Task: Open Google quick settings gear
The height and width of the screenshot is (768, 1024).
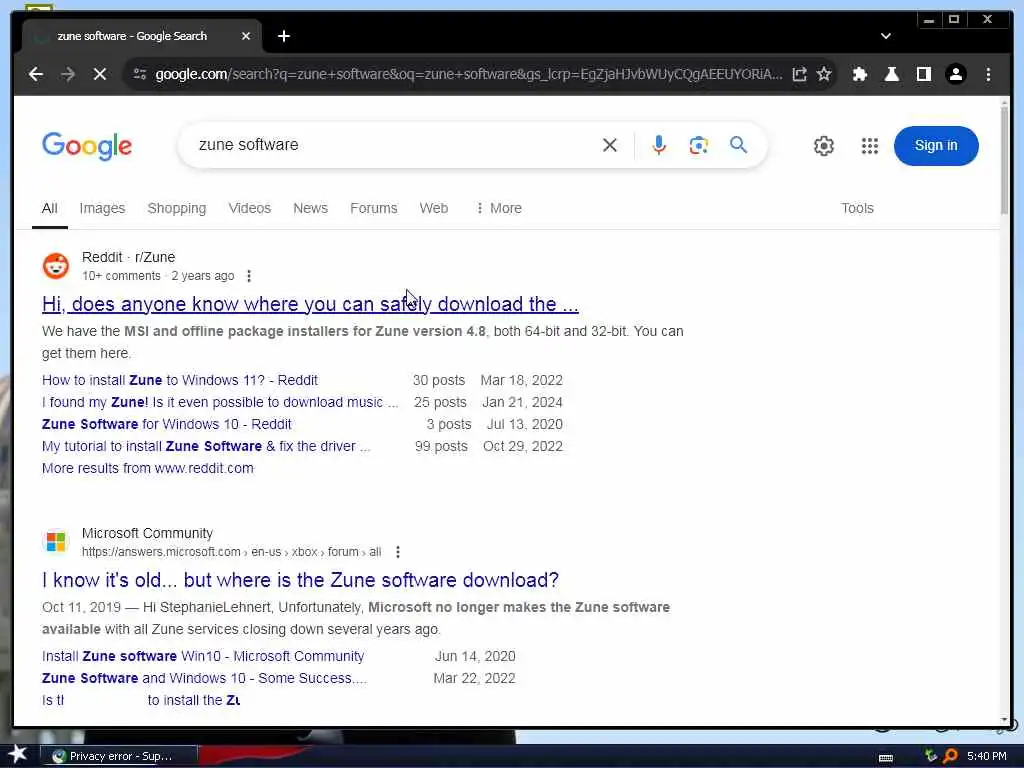Action: point(824,146)
